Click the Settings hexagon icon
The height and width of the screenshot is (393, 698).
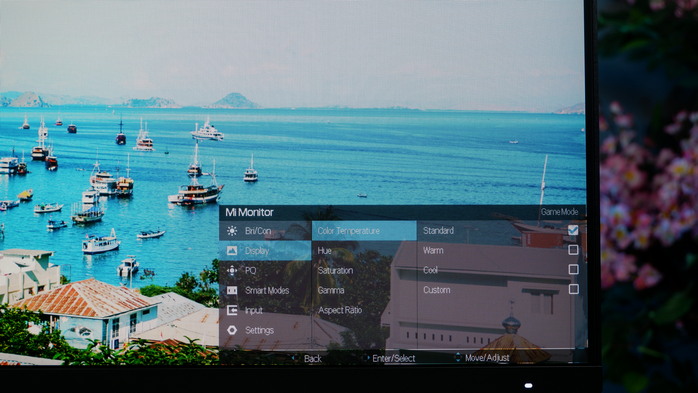[232, 330]
